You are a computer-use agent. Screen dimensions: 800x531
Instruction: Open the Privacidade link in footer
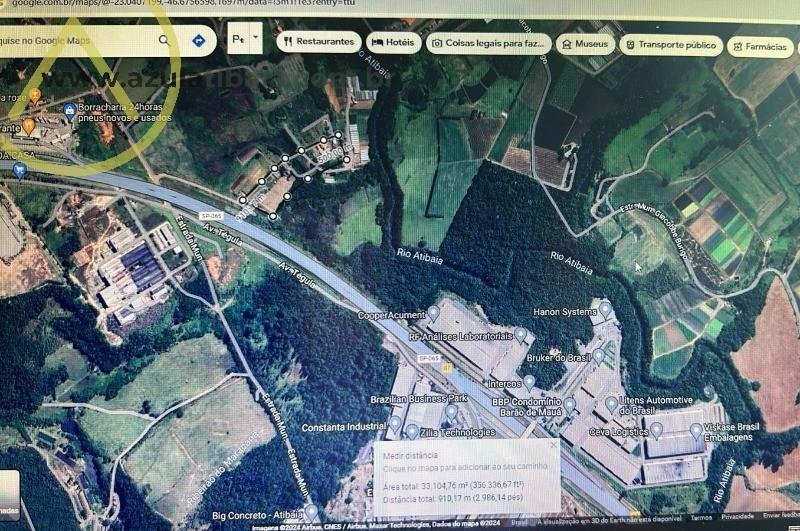pyautogui.click(x=740, y=517)
